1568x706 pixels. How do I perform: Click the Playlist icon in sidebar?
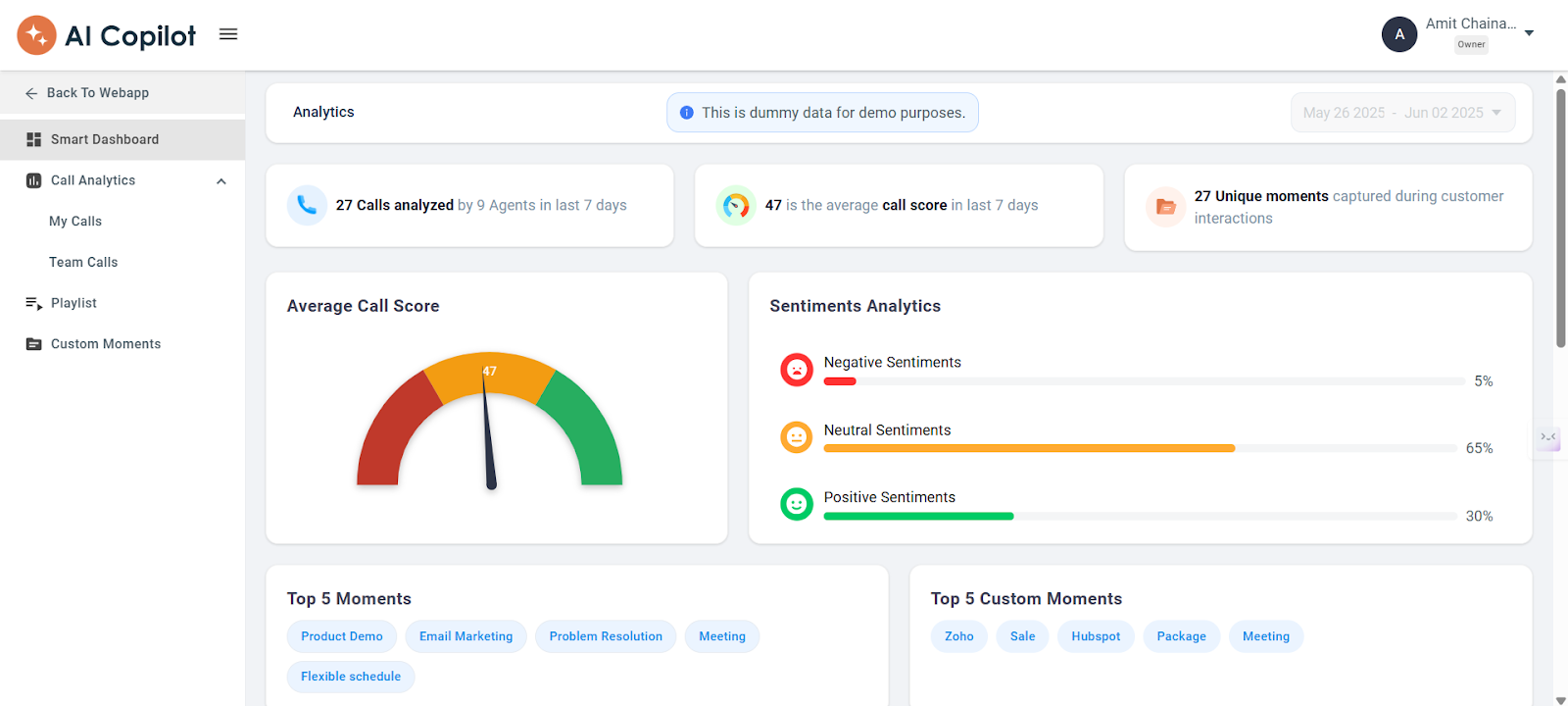pos(33,303)
